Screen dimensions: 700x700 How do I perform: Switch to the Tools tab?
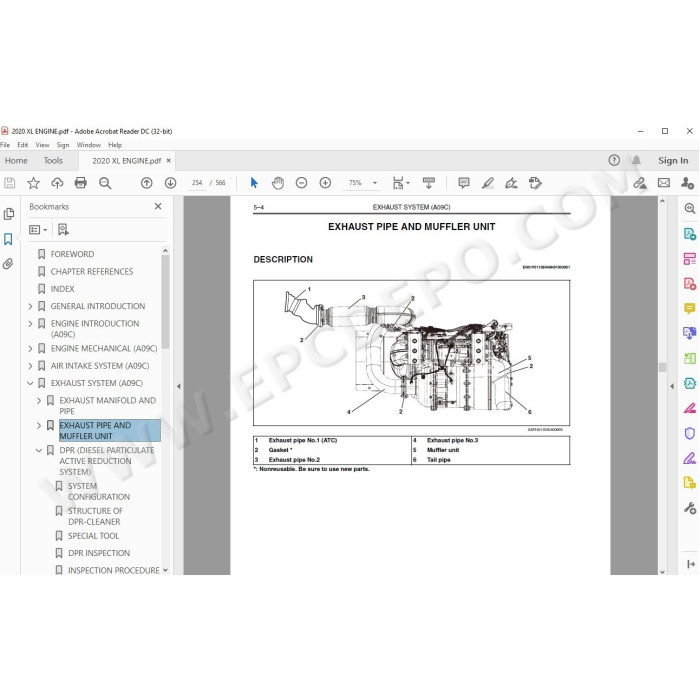[x=53, y=161]
